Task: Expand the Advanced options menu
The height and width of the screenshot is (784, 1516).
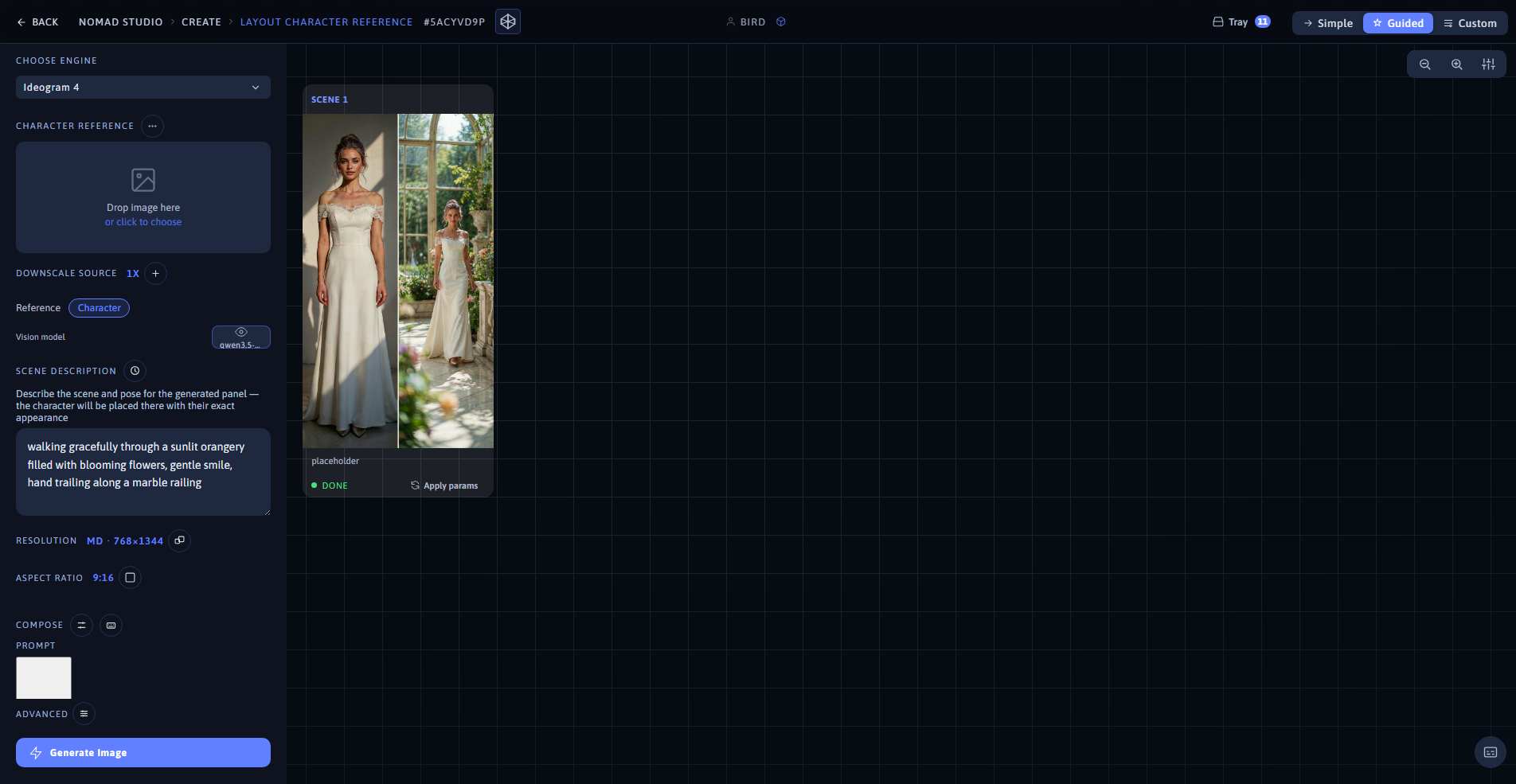Action: click(x=84, y=714)
